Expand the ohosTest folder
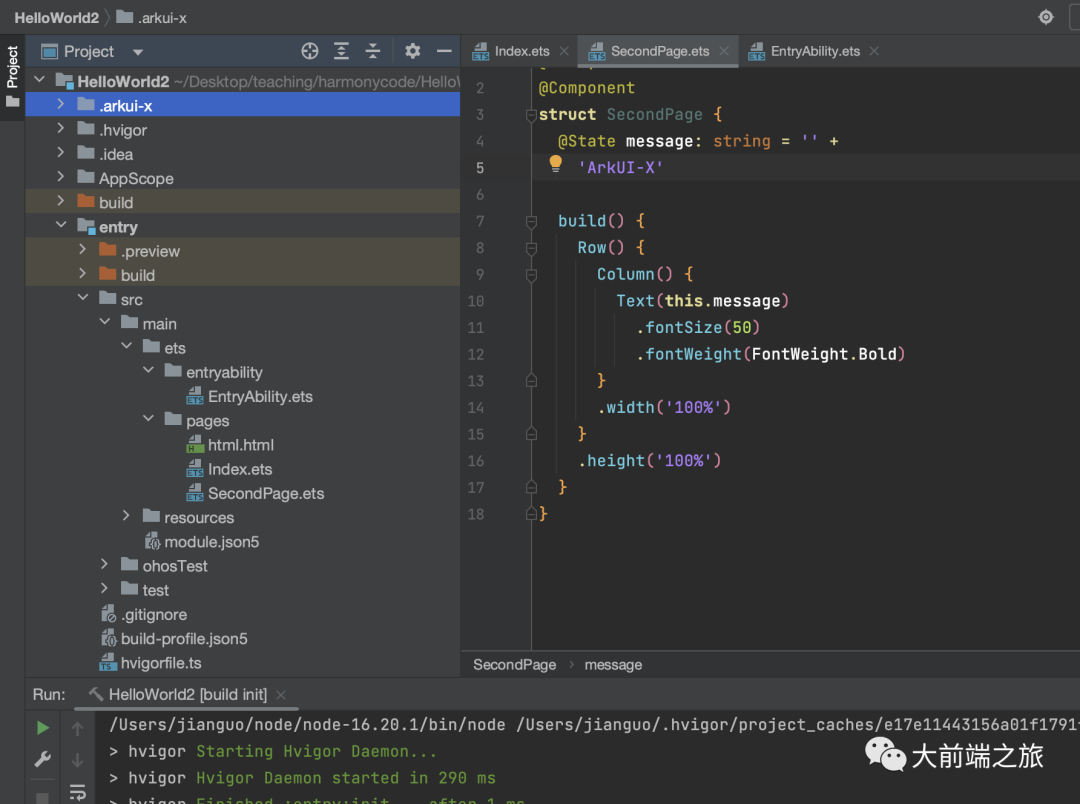This screenshot has width=1080, height=804. pos(104,565)
